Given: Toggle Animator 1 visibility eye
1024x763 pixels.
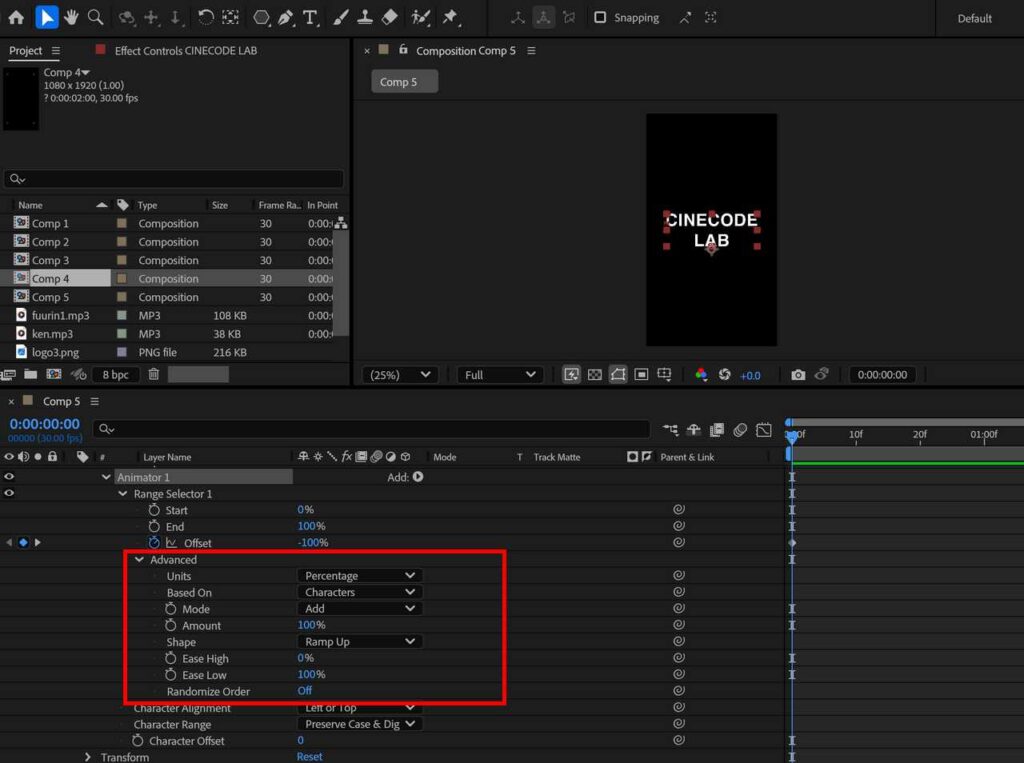Looking at the screenshot, I should pos(9,476).
